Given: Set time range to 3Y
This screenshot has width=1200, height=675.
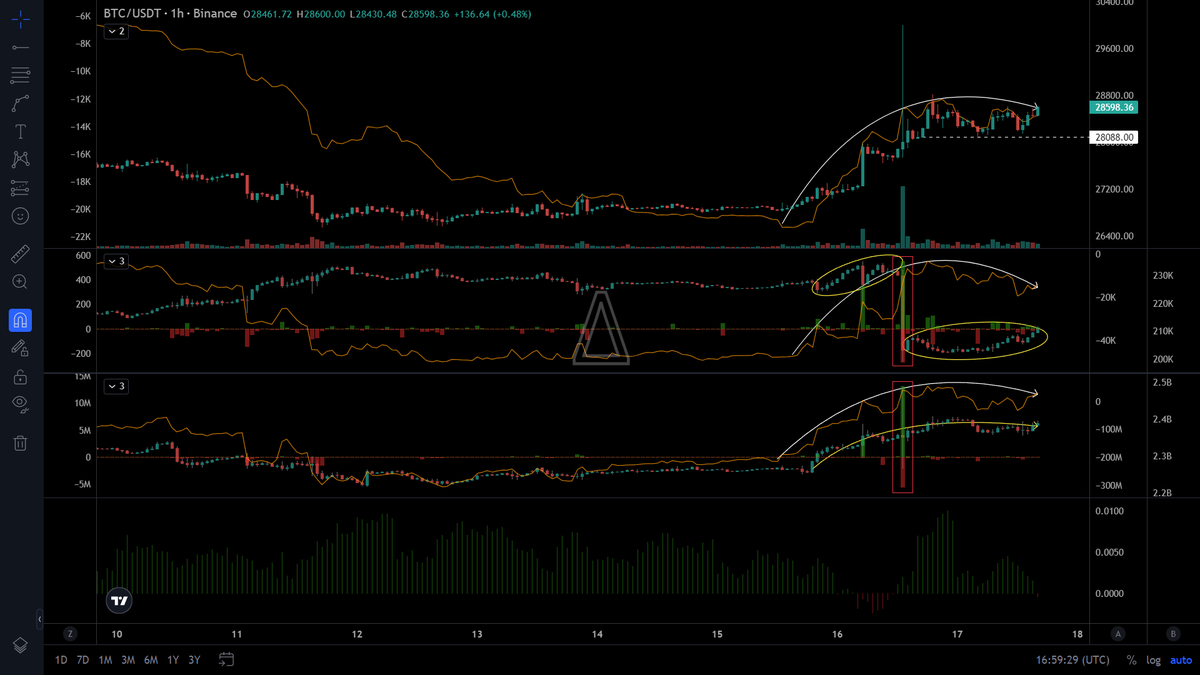Looking at the screenshot, I should coord(194,660).
